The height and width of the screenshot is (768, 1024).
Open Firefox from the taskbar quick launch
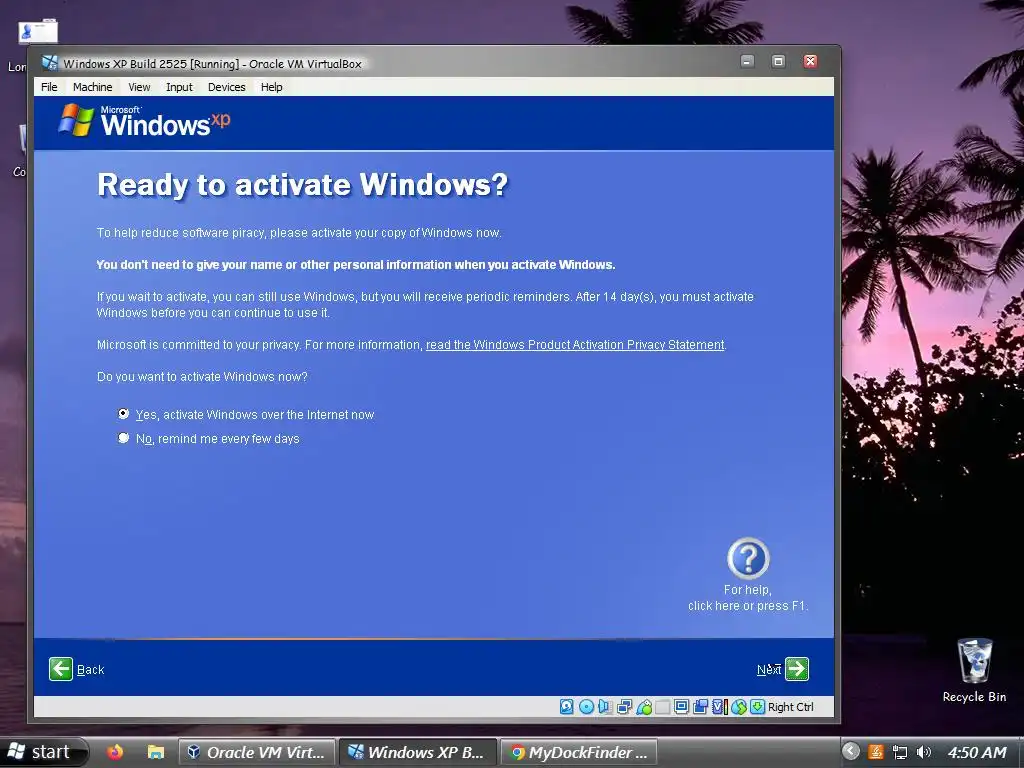[115, 752]
